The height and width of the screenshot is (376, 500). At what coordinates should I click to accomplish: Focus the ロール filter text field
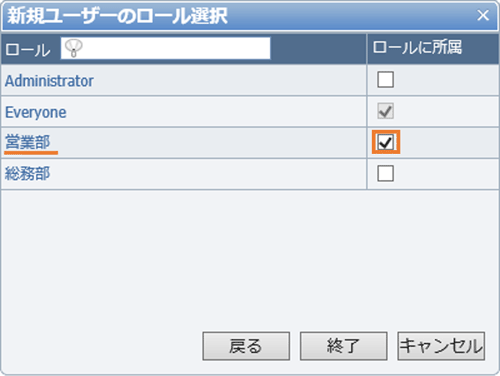coord(165,48)
